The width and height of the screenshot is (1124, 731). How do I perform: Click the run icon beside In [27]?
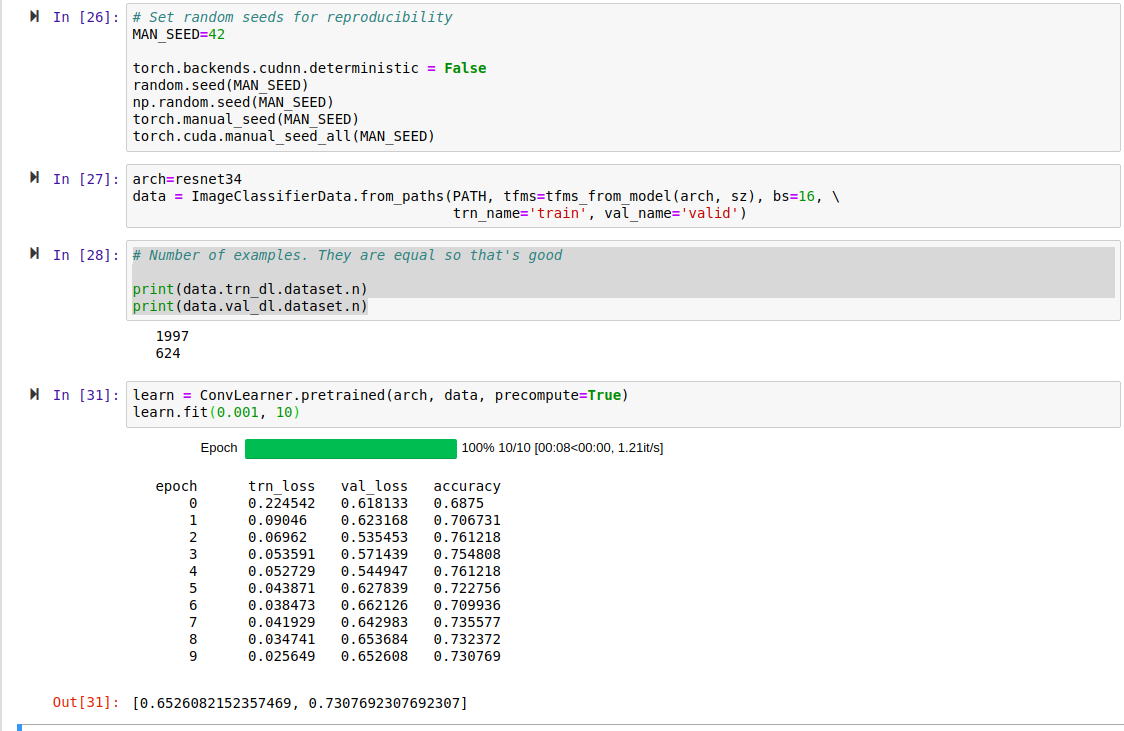coord(35,178)
